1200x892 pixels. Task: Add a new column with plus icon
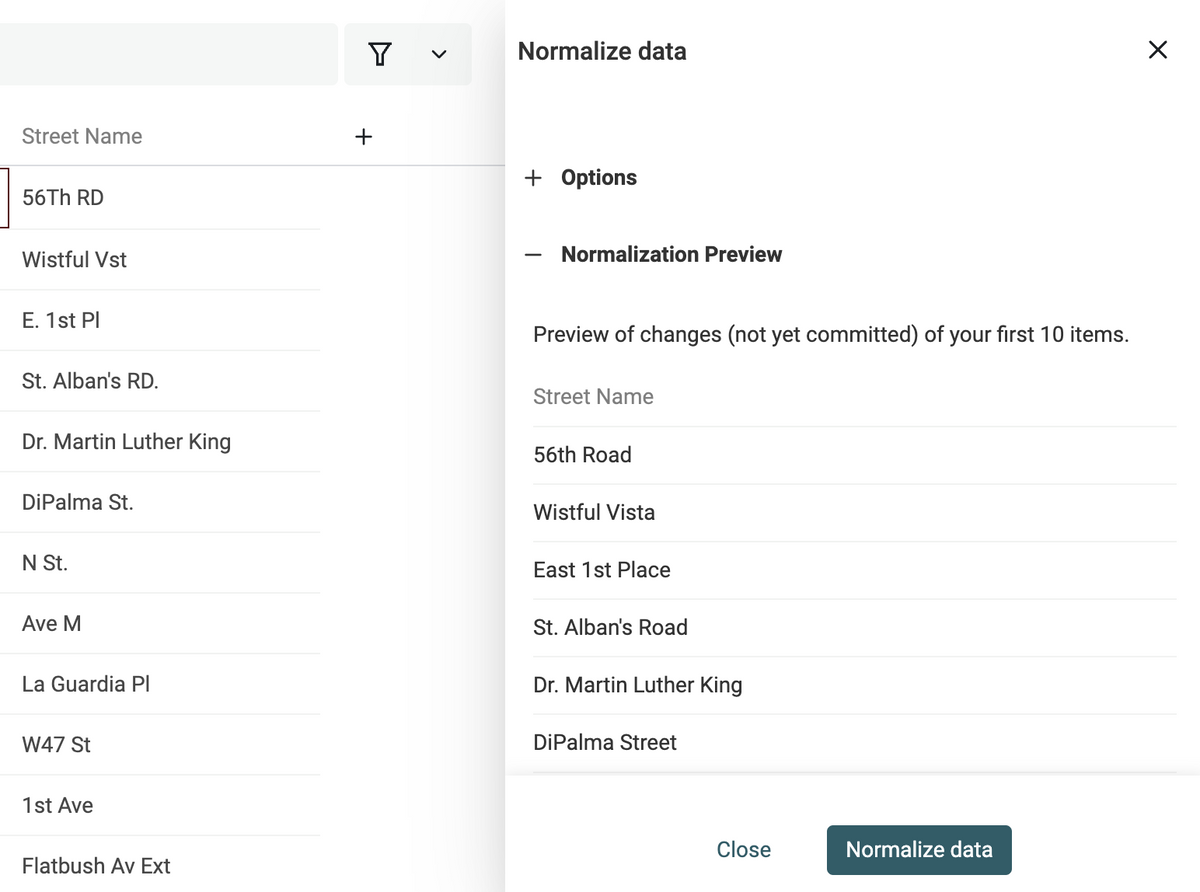364,137
